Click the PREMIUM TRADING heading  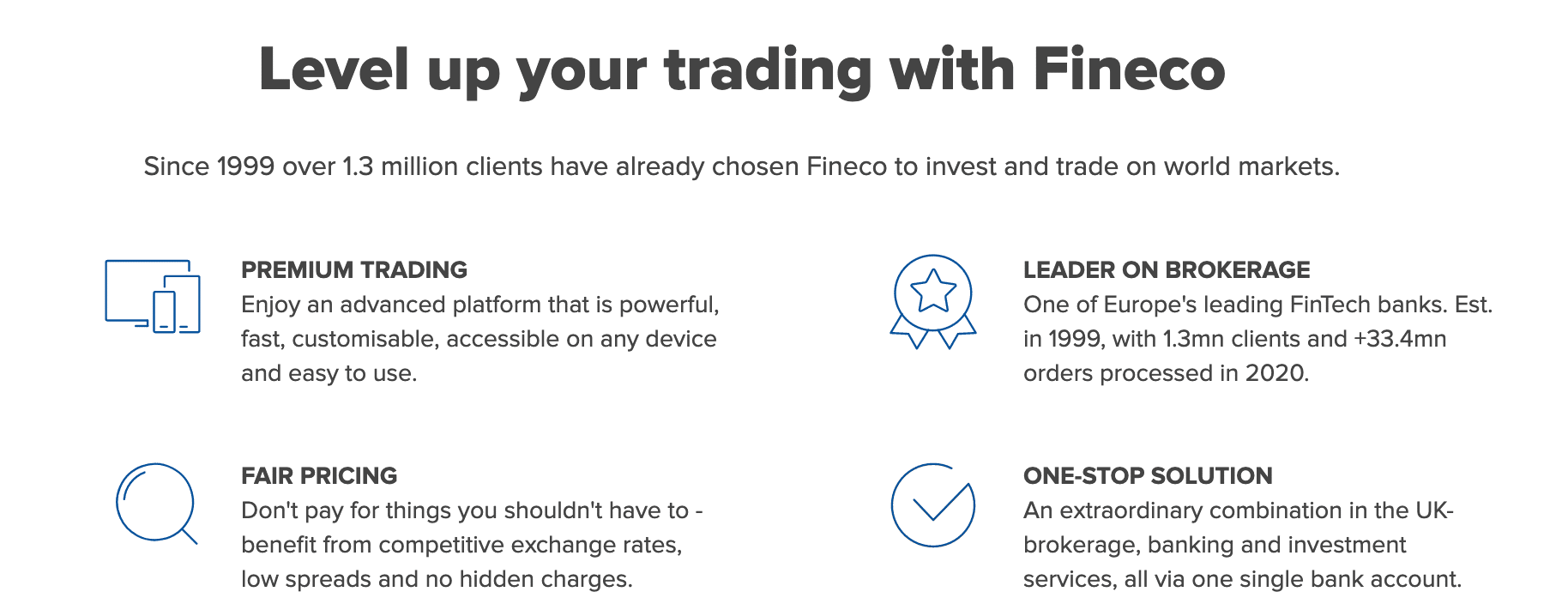point(354,270)
